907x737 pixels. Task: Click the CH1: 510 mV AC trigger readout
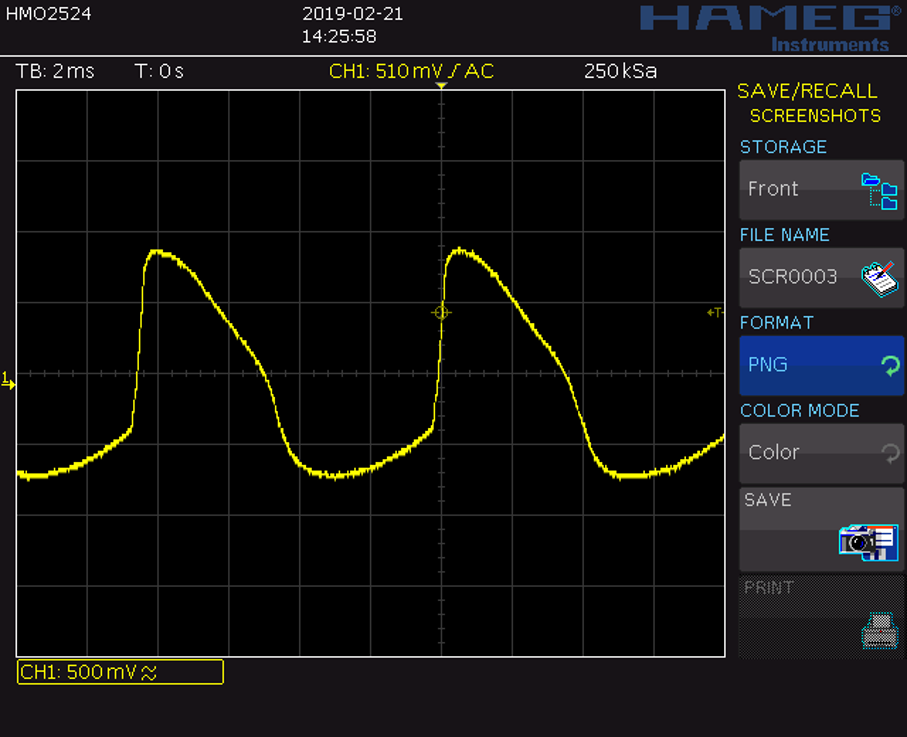411,71
